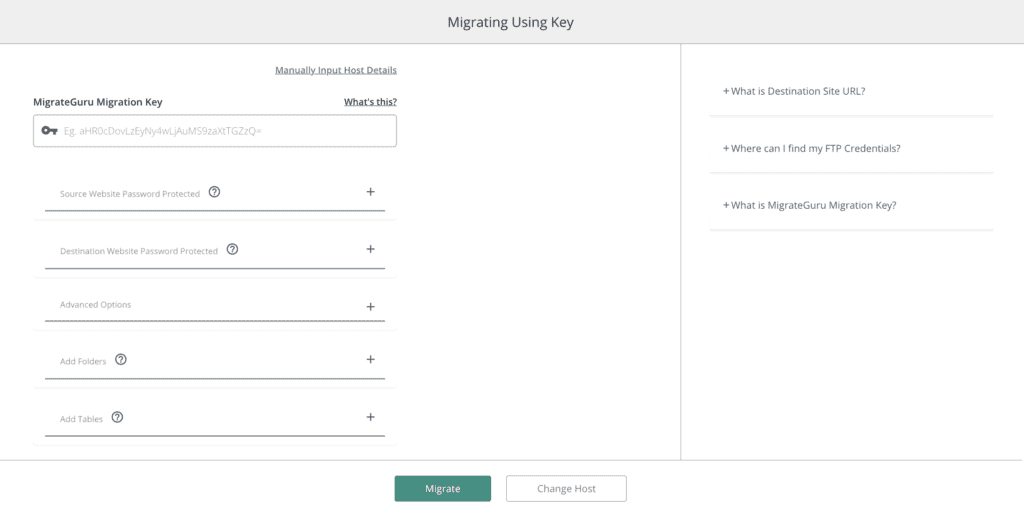Select the Add Tables label
1024x530 pixels.
pyautogui.click(x=81, y=419)
